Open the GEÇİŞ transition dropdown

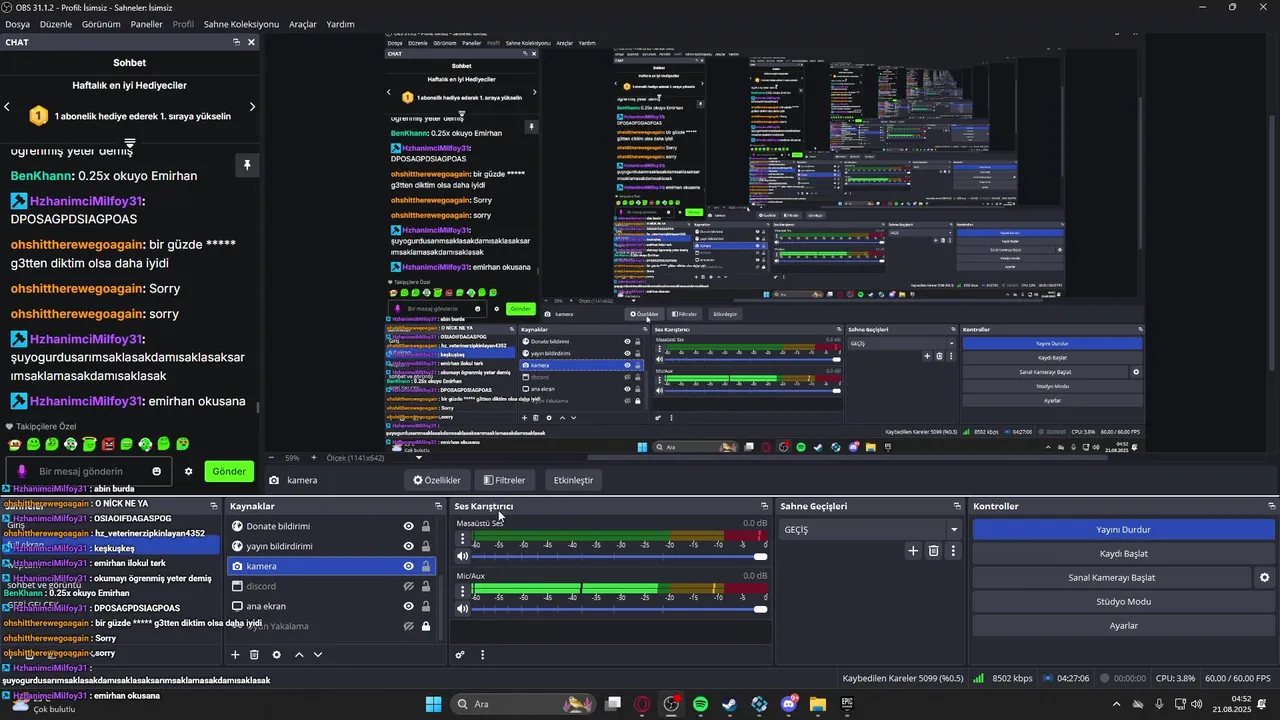coord(870,530)
